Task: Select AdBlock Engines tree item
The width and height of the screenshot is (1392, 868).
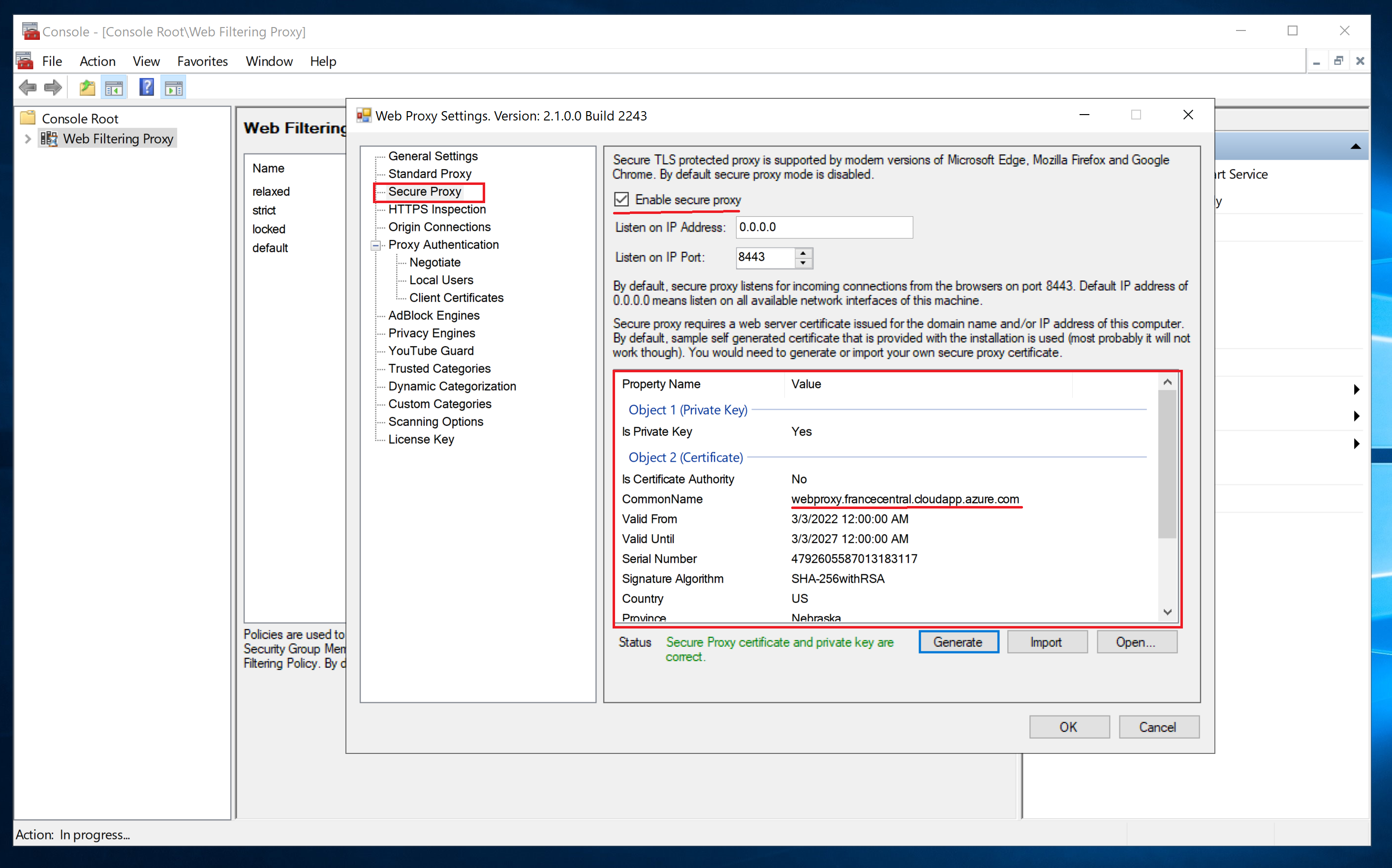Action: click(x=433, y=315)
